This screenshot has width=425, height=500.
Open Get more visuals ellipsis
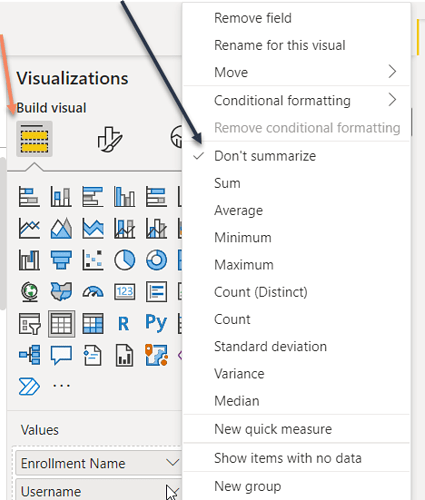click(x=61, y=386)
